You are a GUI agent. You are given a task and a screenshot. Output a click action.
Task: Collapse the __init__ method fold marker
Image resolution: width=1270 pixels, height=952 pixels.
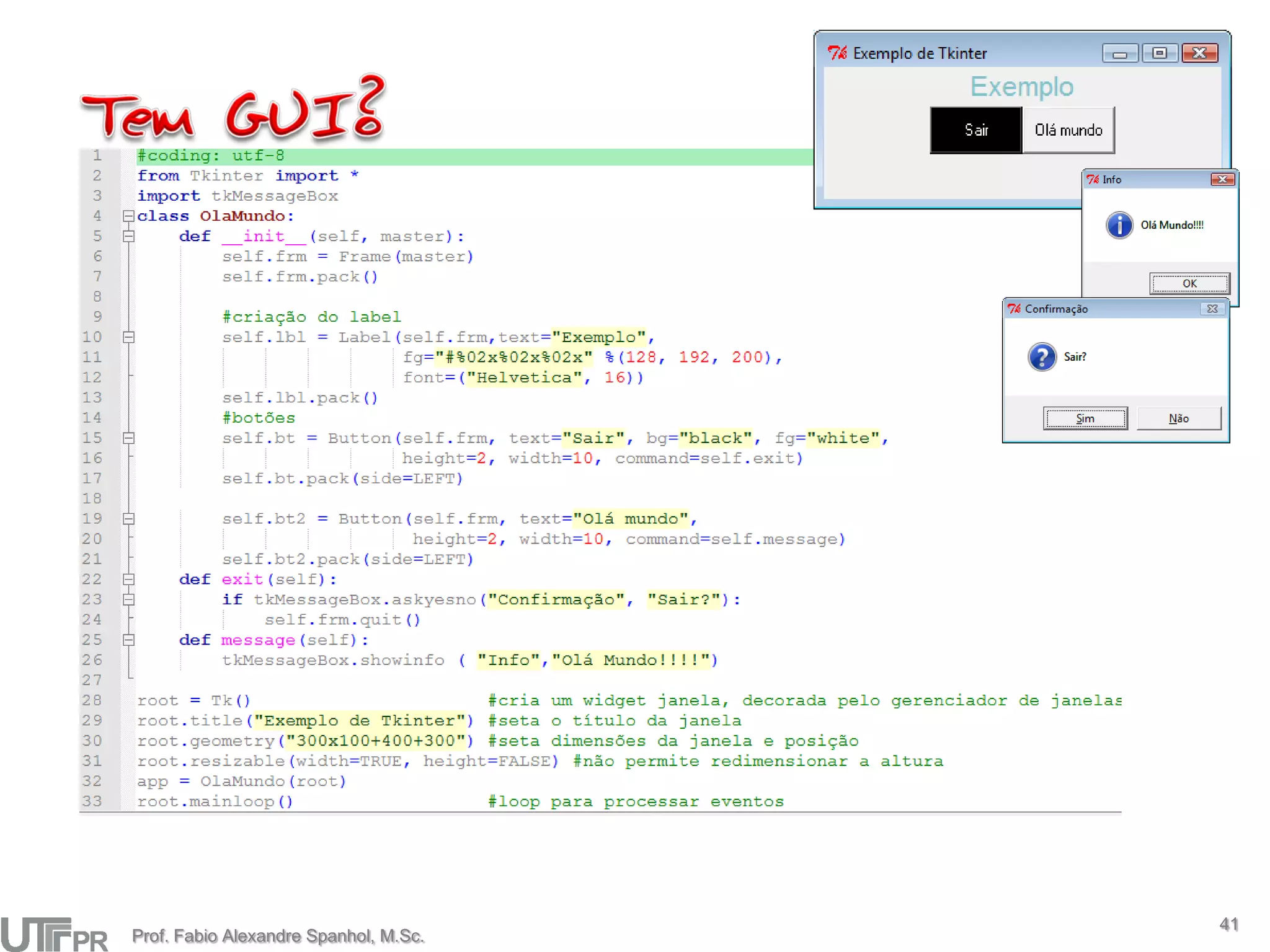(x=128, y=236)
